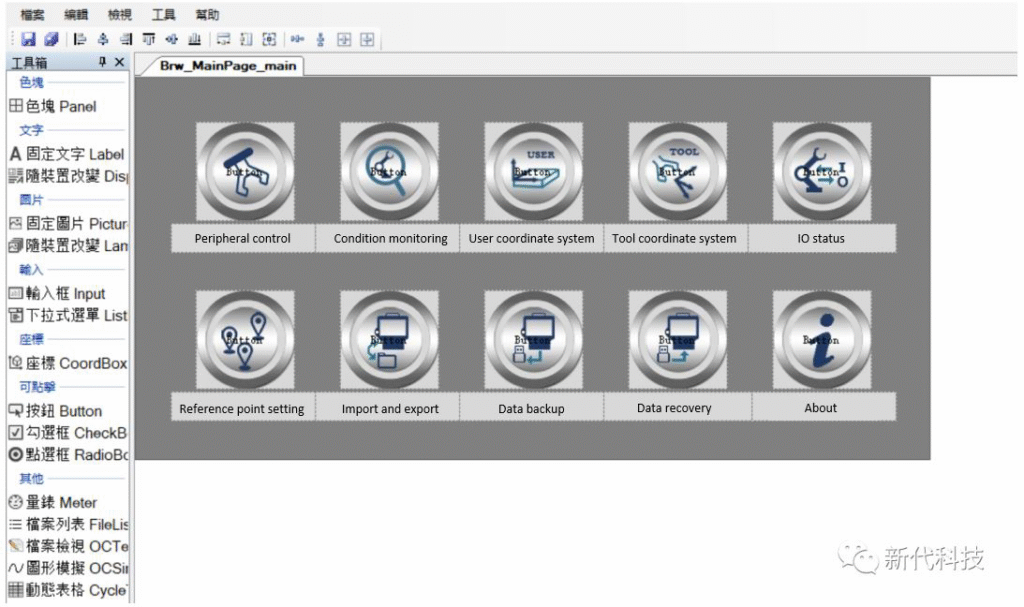
Task: Click the Data backup label
Action: [x=531, y=408]
